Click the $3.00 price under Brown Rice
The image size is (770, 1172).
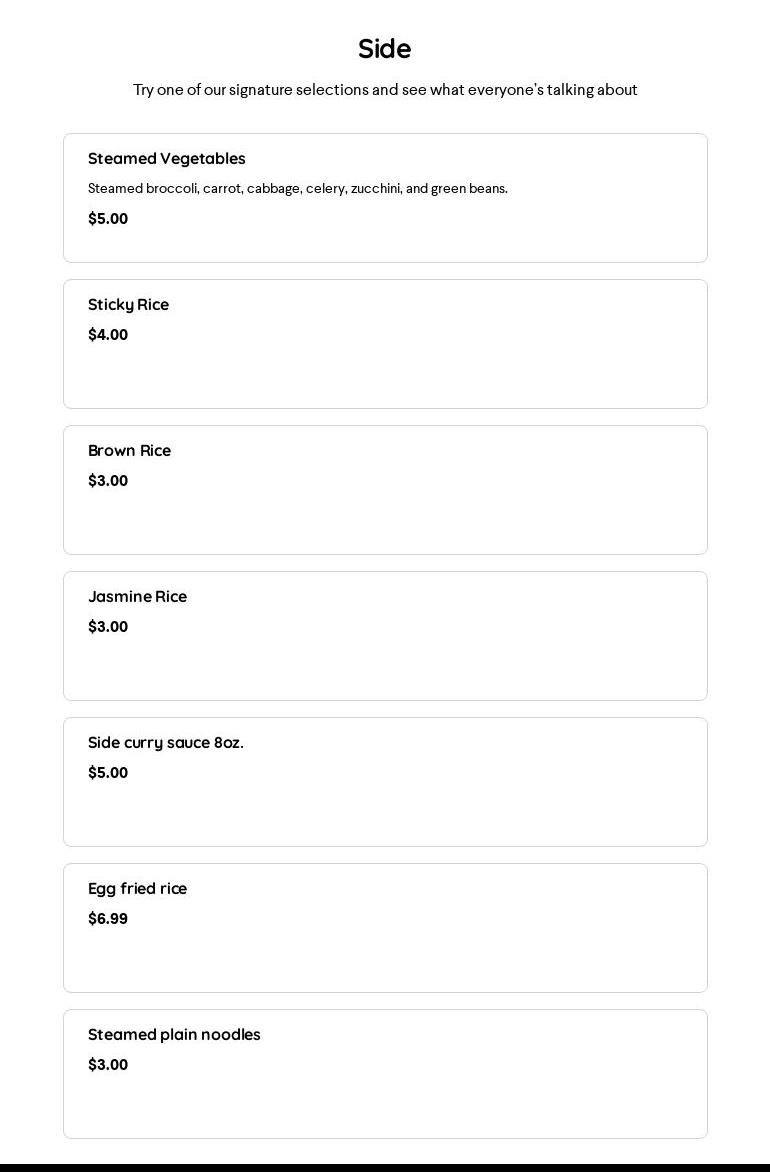click(108, 481)
